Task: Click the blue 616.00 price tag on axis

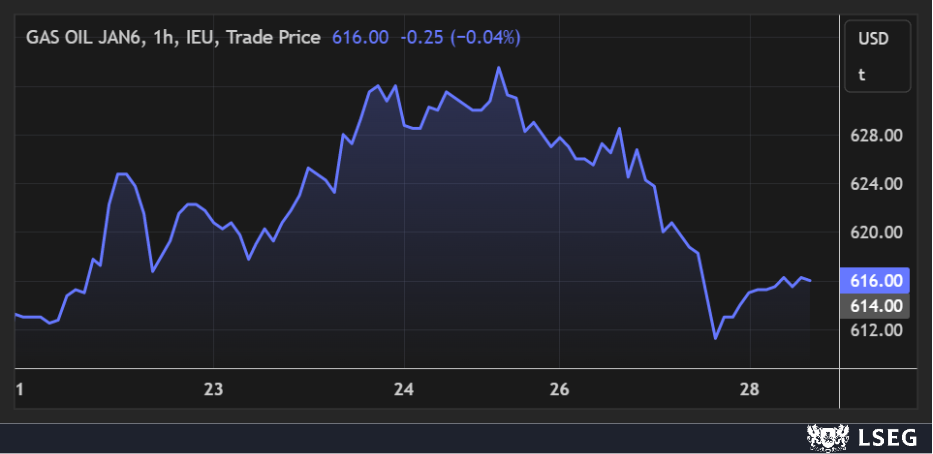Action: click(877, 282)
